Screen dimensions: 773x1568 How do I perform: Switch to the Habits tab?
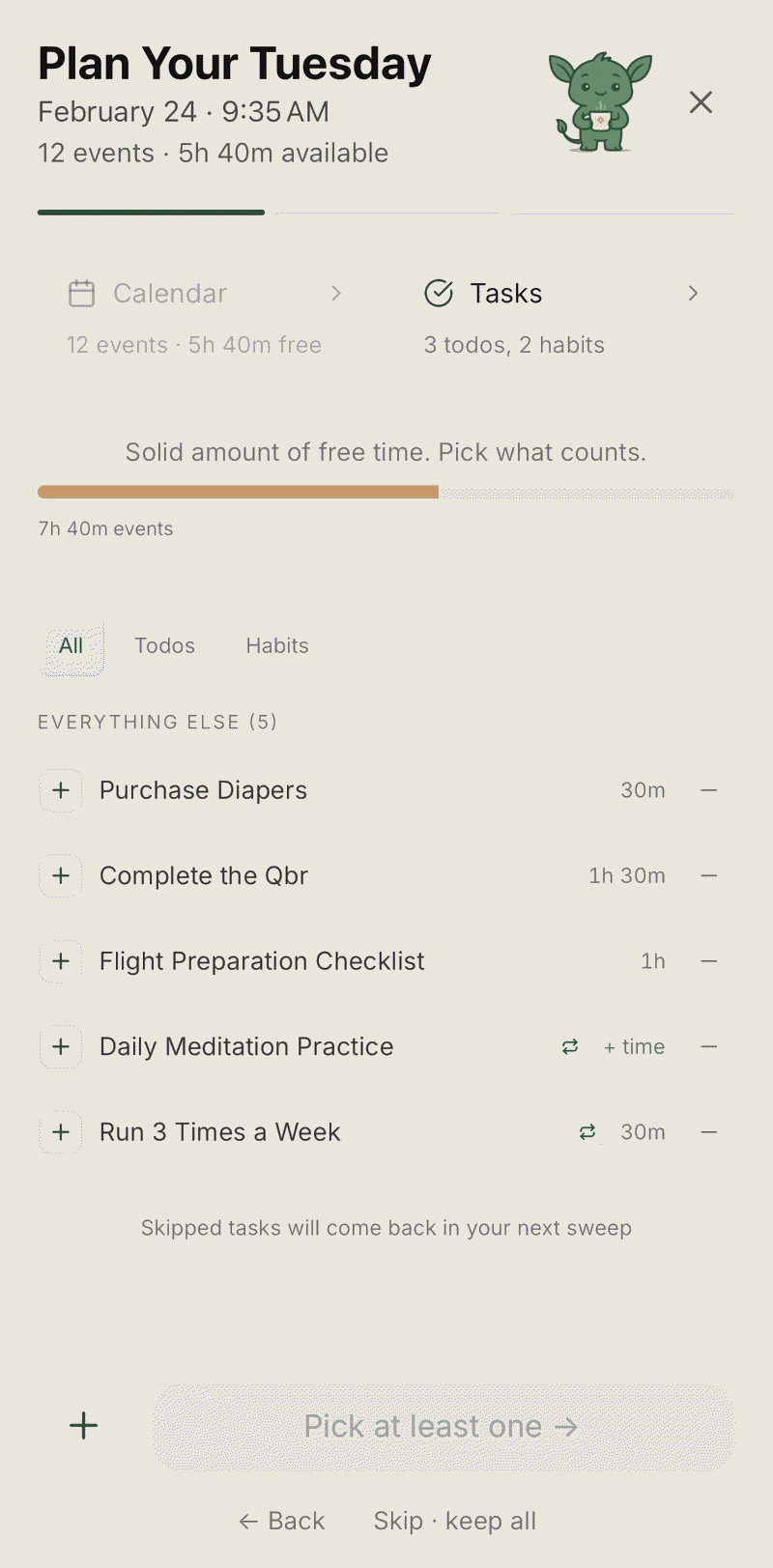(277, 645)
